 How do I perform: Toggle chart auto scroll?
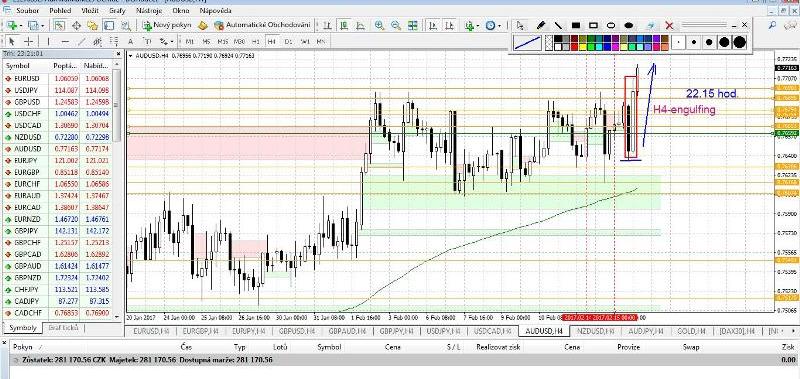click(433, 25)
